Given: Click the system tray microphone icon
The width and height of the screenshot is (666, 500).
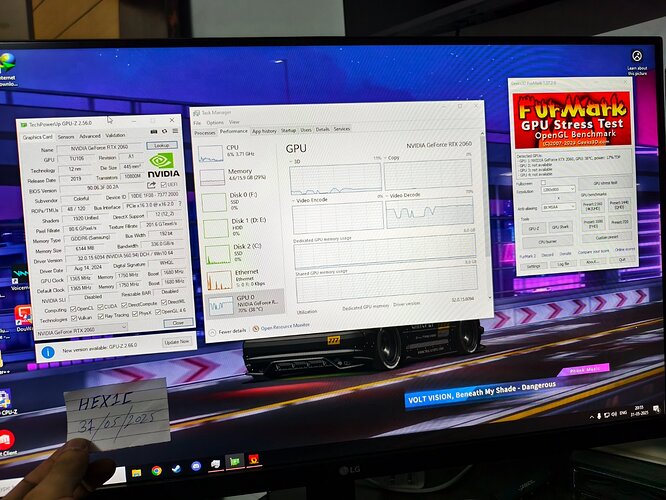Looking at the screenshot, I should tap(599, 416).
